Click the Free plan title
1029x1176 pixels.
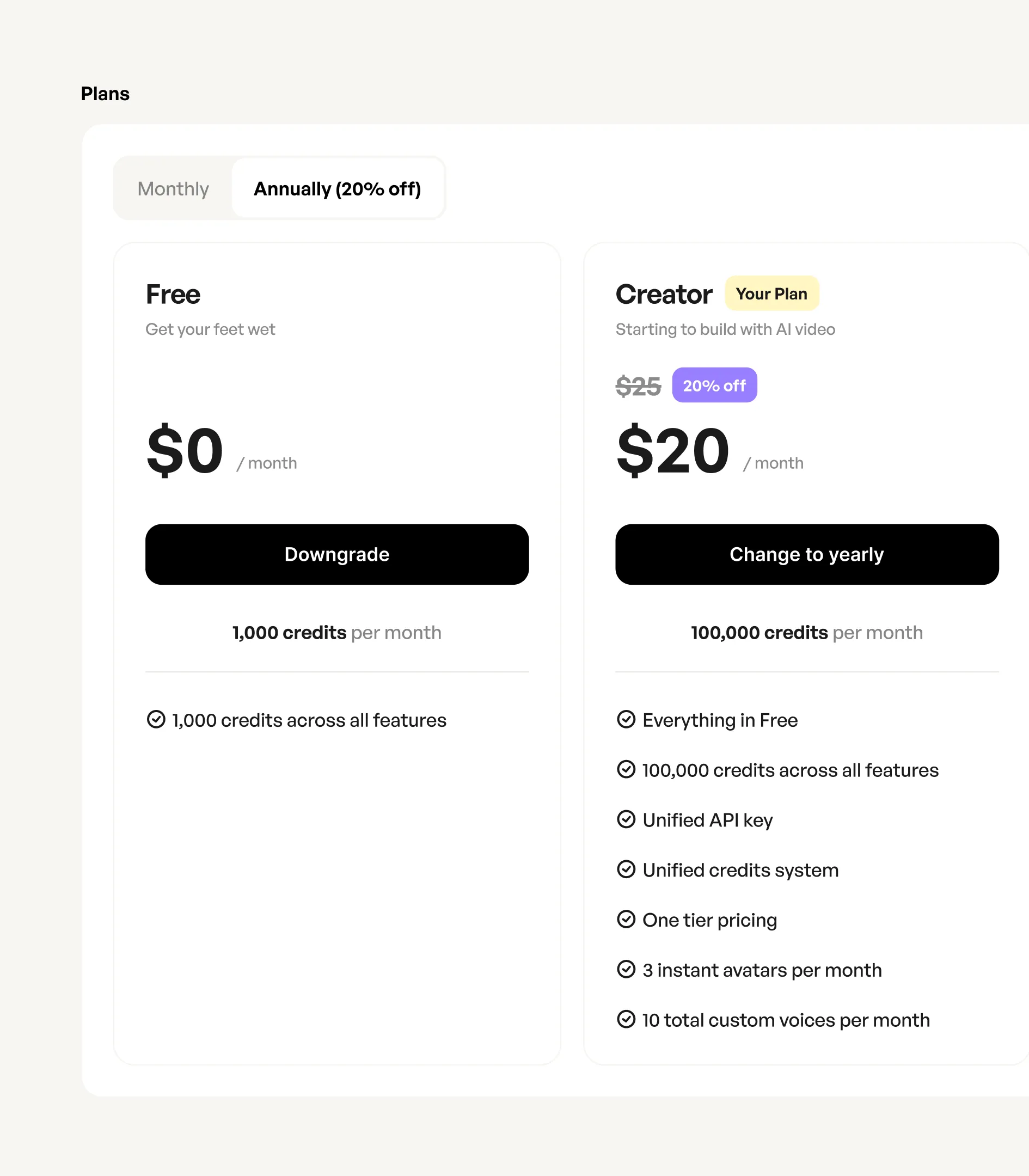coord(173,294)
